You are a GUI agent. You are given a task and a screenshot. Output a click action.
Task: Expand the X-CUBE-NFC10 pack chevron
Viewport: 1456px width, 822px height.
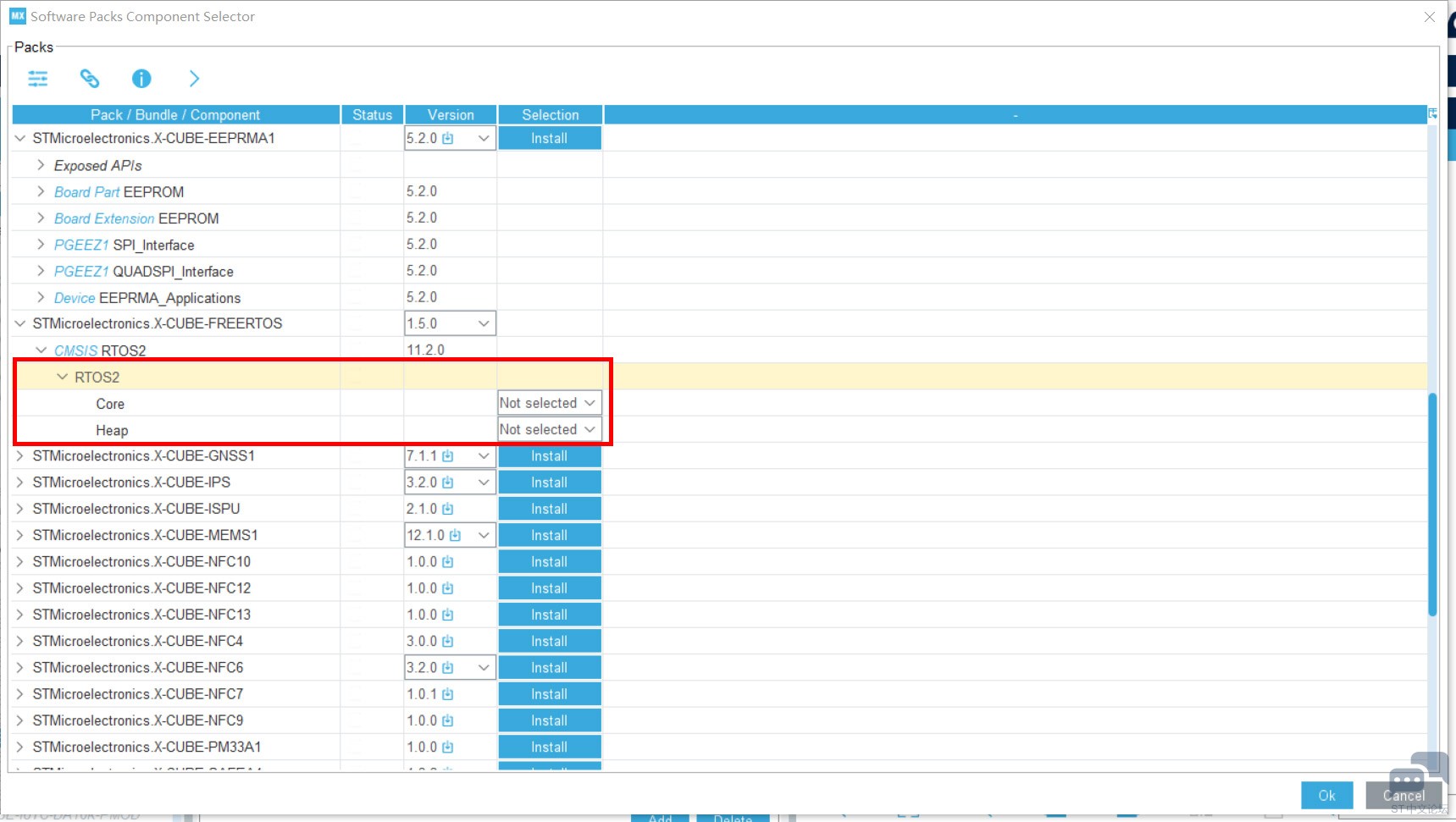click(20, 562)
